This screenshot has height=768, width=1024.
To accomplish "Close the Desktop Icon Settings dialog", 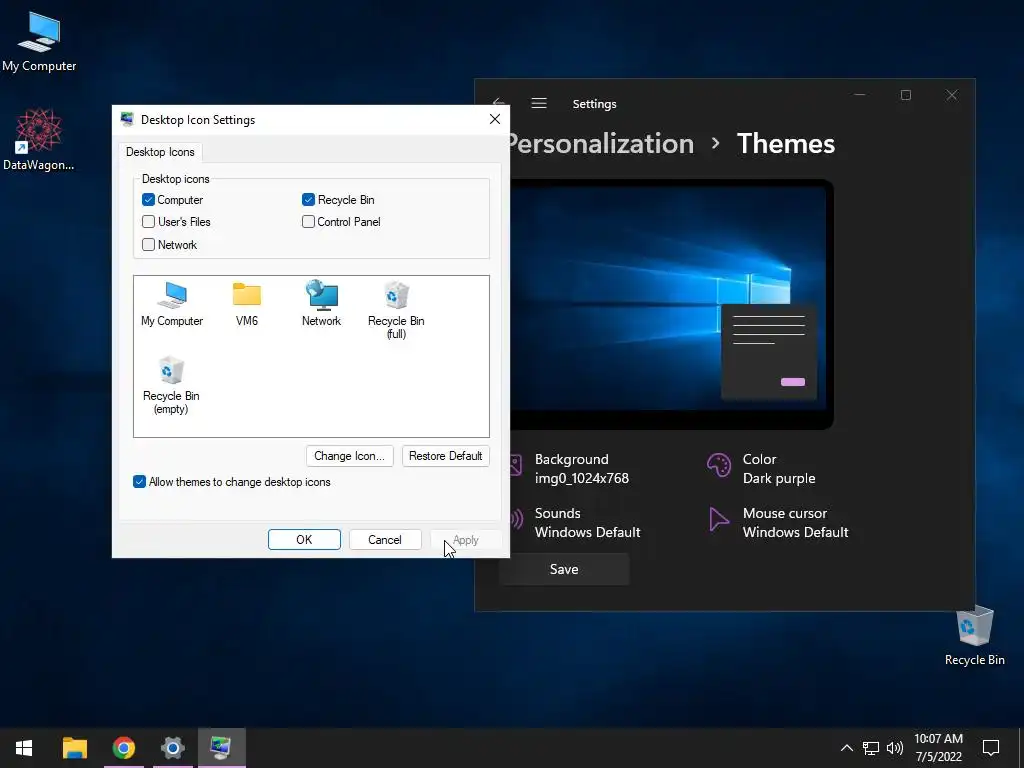I will [x=495, y=119].
